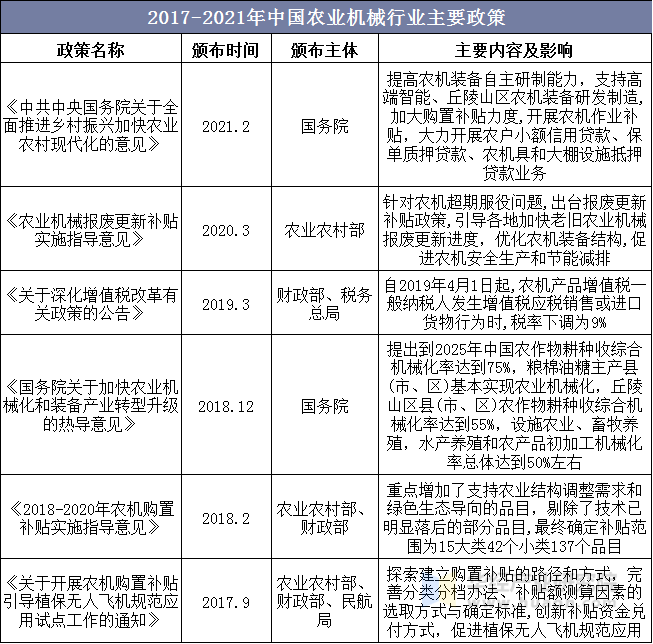Viewport: 653px width, 644px height.
Task: Click the date cell 2019.3
Action: click(x=226, y=305)
